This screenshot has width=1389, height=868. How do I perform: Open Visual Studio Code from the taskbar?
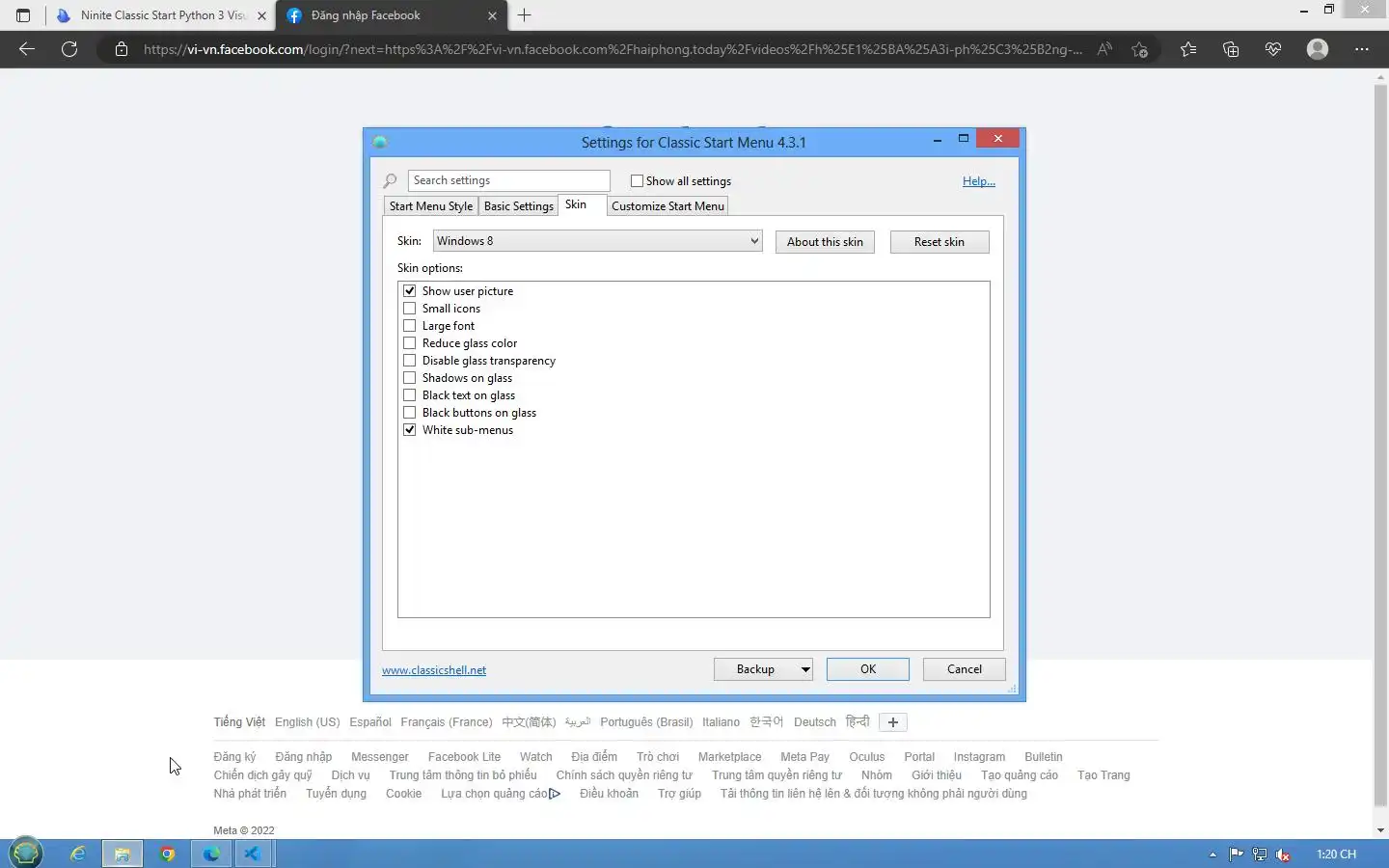tap(252, 854)
